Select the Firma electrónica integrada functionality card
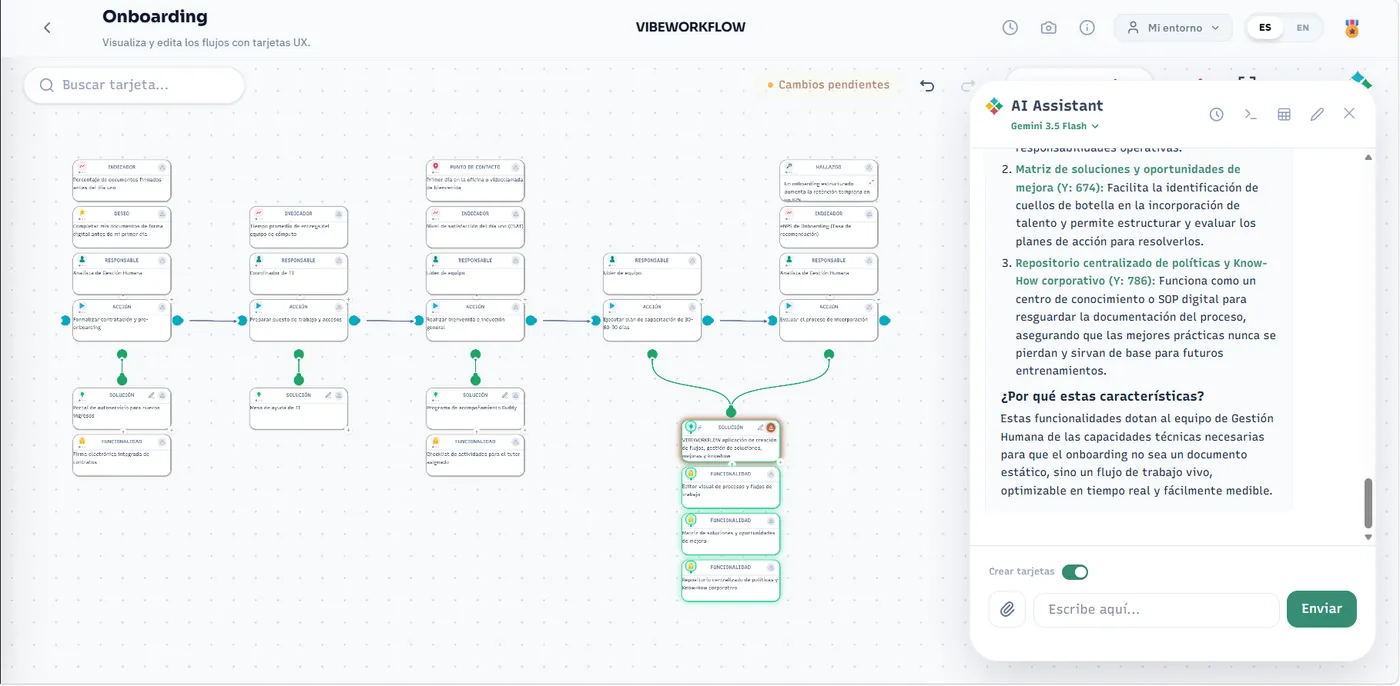The height and width of the screenshot is (686, 1400). click(x=121, y=455)
